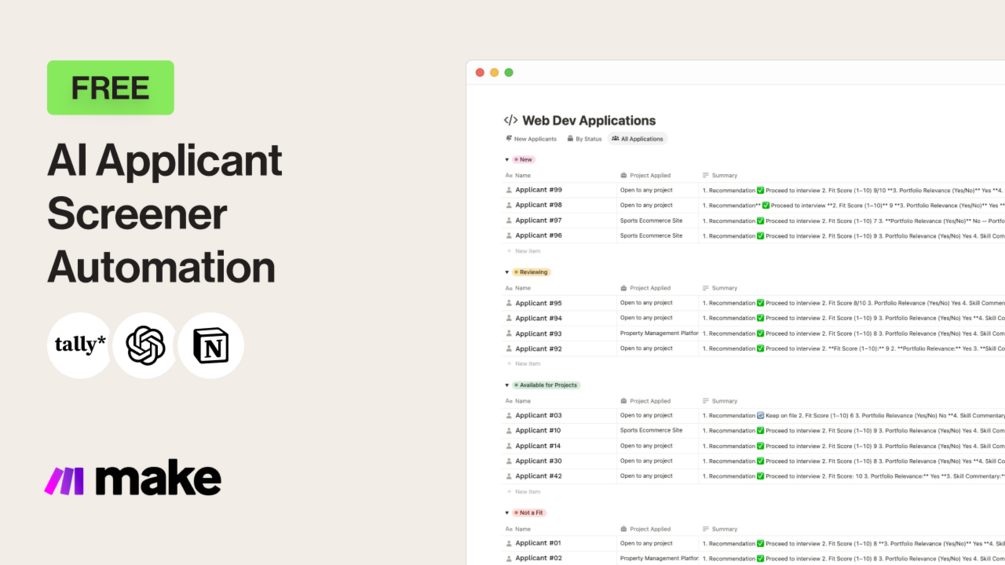Click the Available for Projects status tag
This screenshot has height=565, width=1005.
(x=546, y=385)
